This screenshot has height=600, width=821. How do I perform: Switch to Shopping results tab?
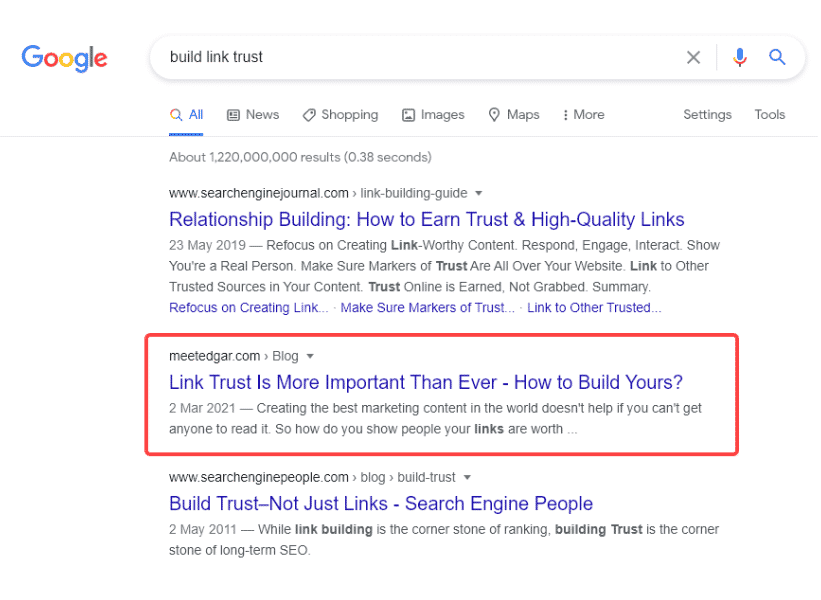pyautogui.click(x=340, y=115)
